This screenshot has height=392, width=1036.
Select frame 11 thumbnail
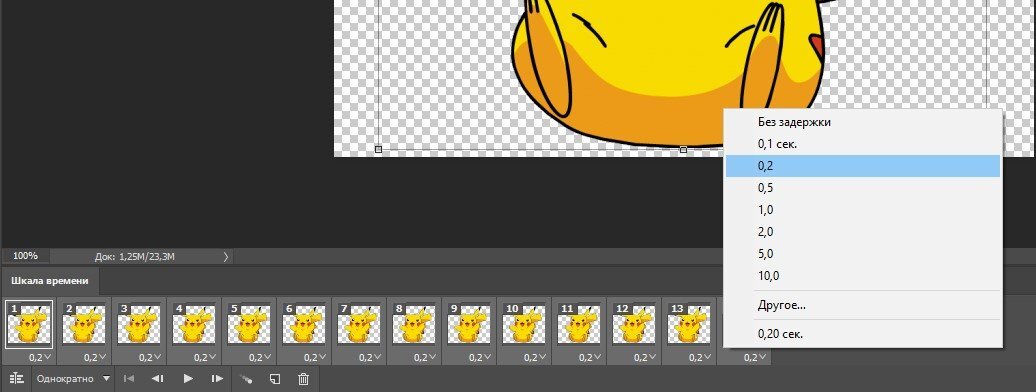tap(579, 324)
